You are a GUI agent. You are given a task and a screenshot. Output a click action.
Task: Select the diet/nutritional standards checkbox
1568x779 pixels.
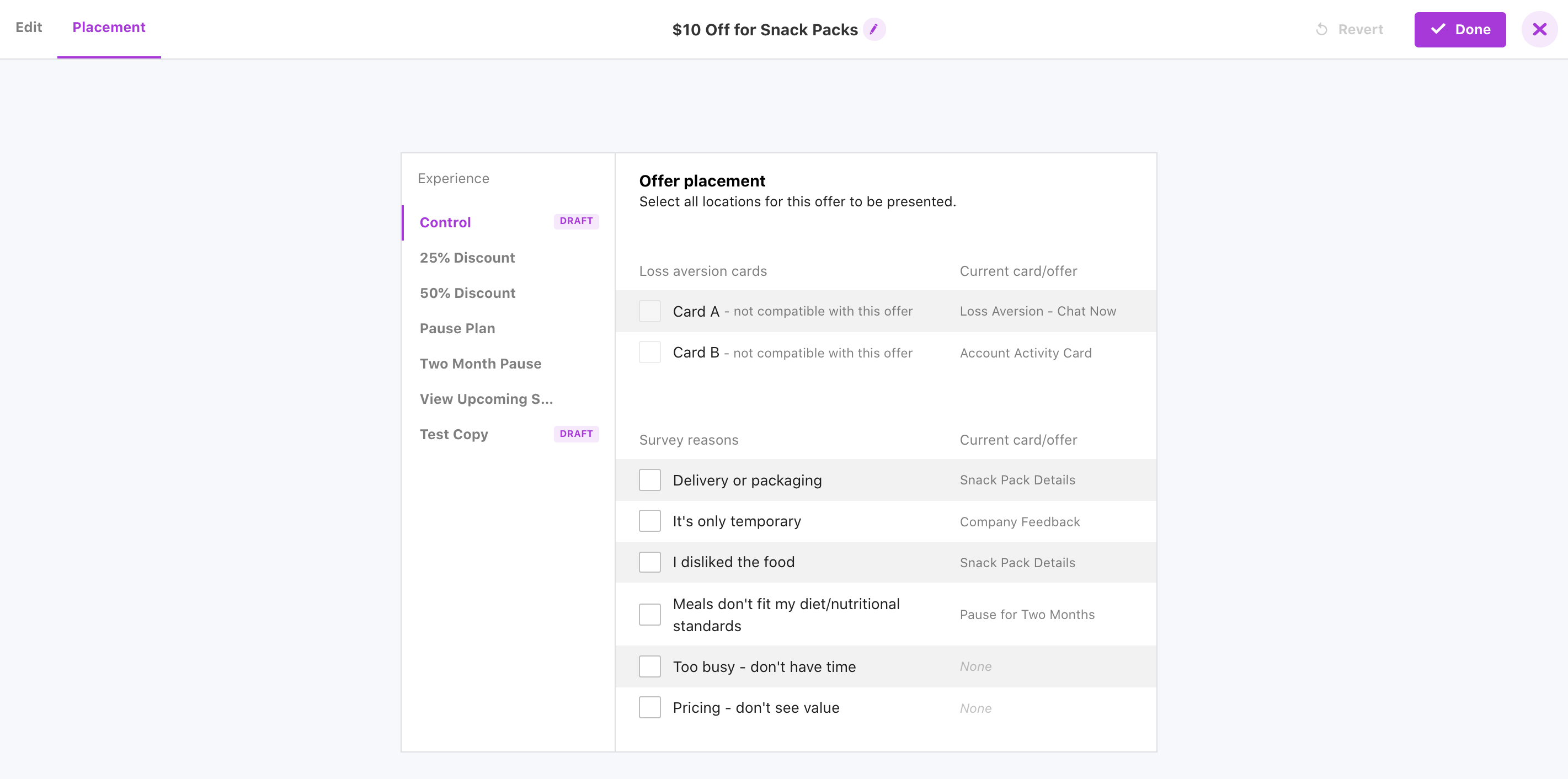(x=649, y=615)
